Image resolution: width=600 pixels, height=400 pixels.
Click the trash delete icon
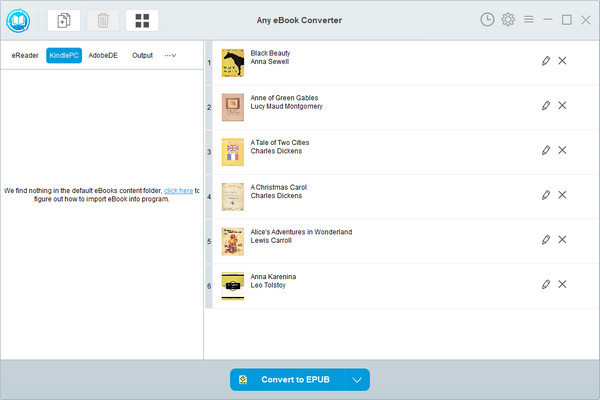click(x=101, y=20)
